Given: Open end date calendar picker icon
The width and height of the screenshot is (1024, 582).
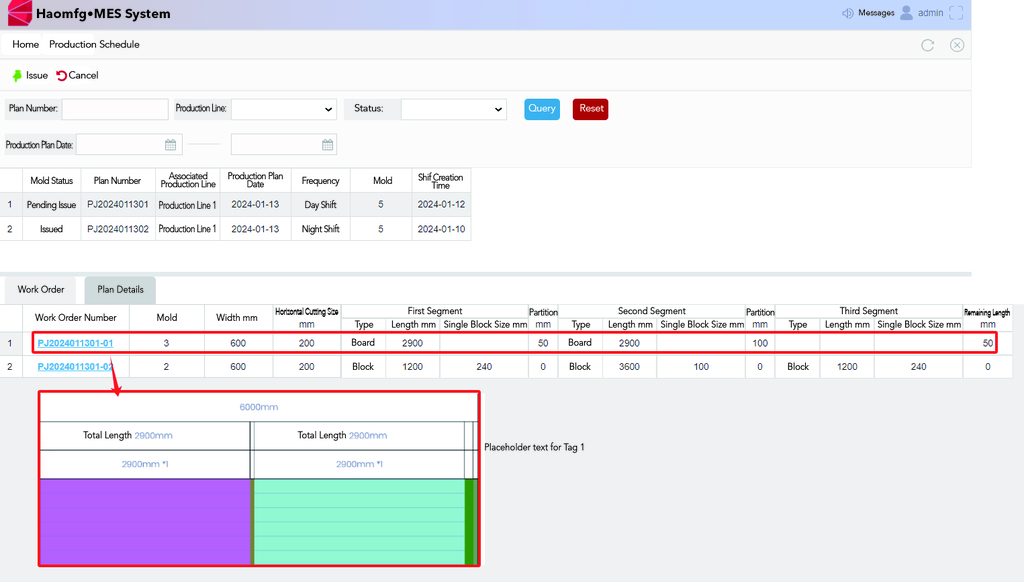Looking at the screenshot, I should (x=328, y=145).
